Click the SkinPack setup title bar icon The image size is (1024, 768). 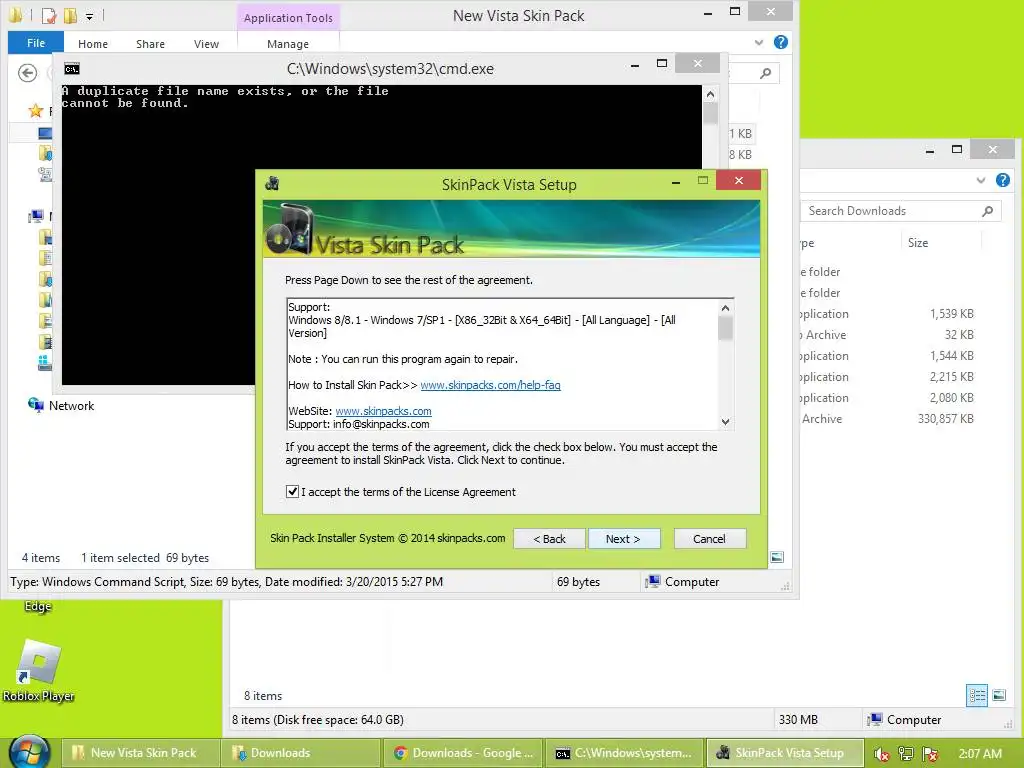(x=273, y=184)
